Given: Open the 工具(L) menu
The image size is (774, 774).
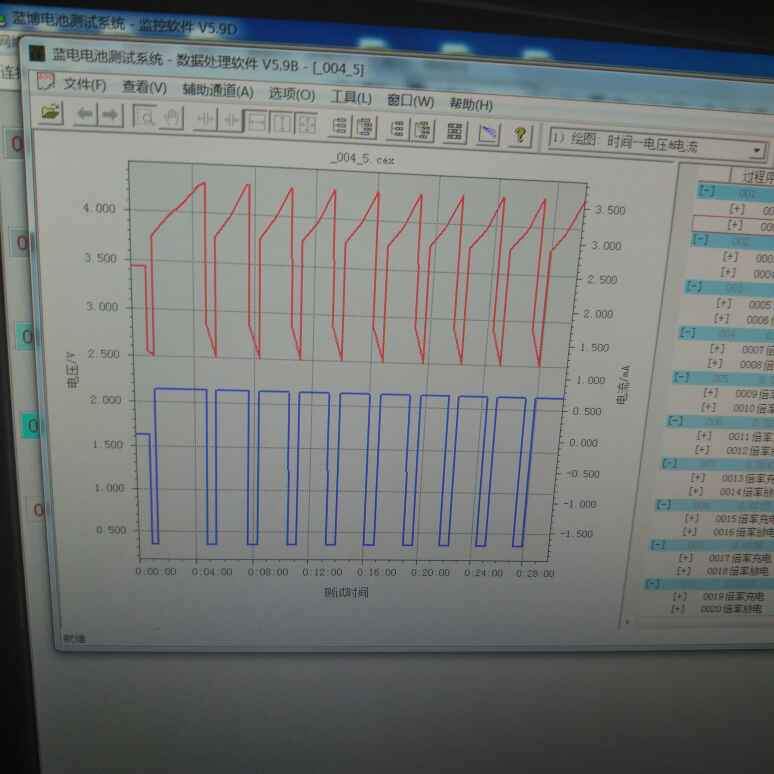Looking at the screenshot, I should 351,97.
